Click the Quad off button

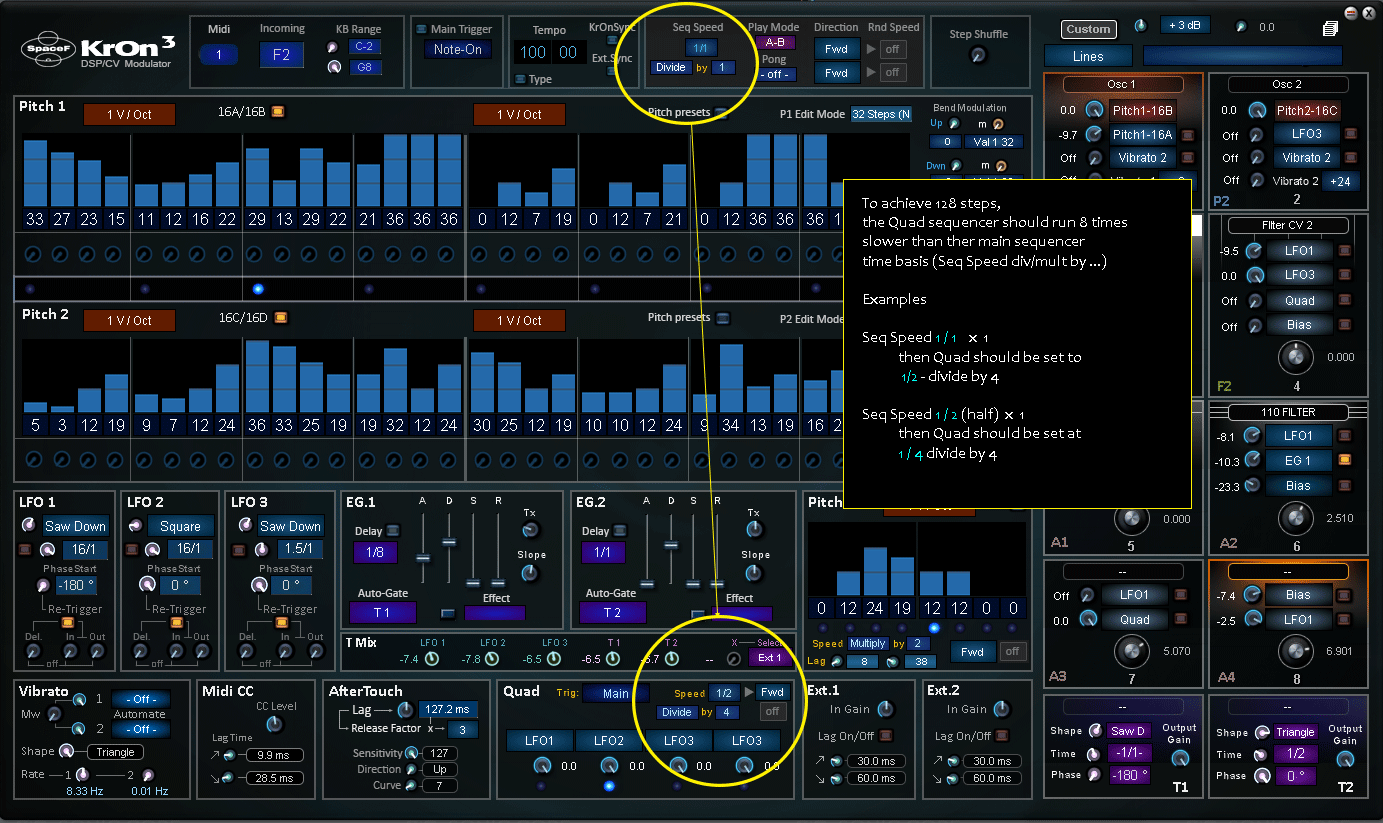click(x=772, y=712)
